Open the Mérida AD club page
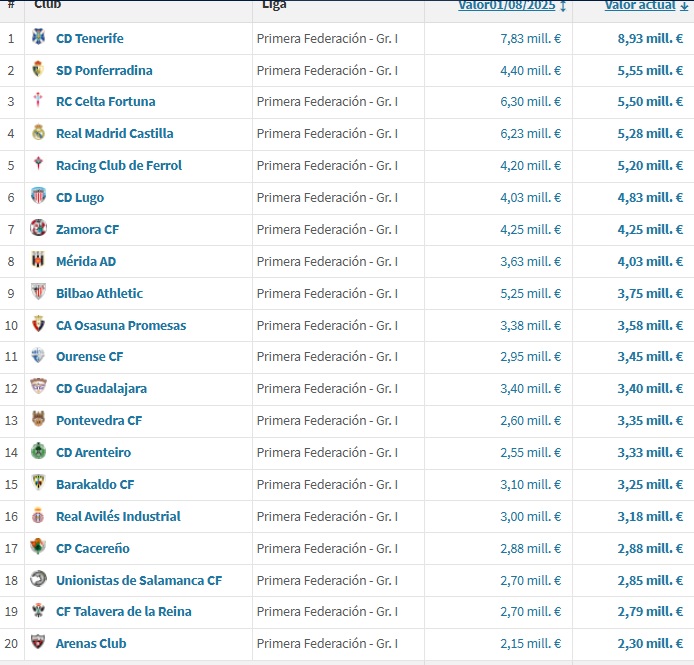694x665 pixels. click(x=85, y=261)
